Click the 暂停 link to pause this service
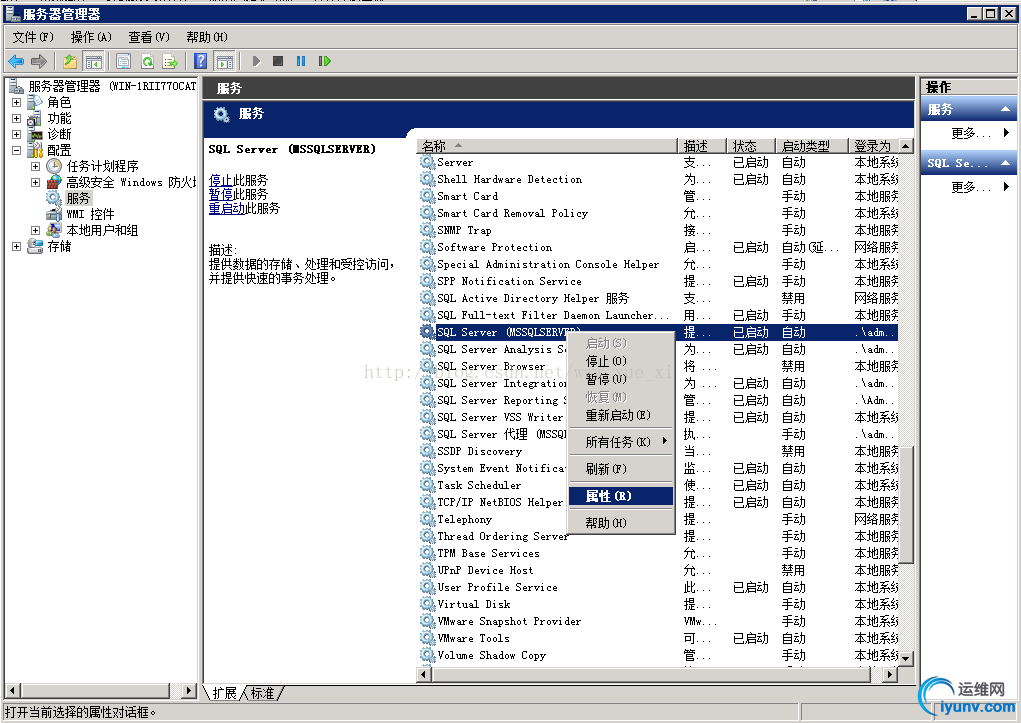Screen dimensions: 1021x723 point(221,194)
